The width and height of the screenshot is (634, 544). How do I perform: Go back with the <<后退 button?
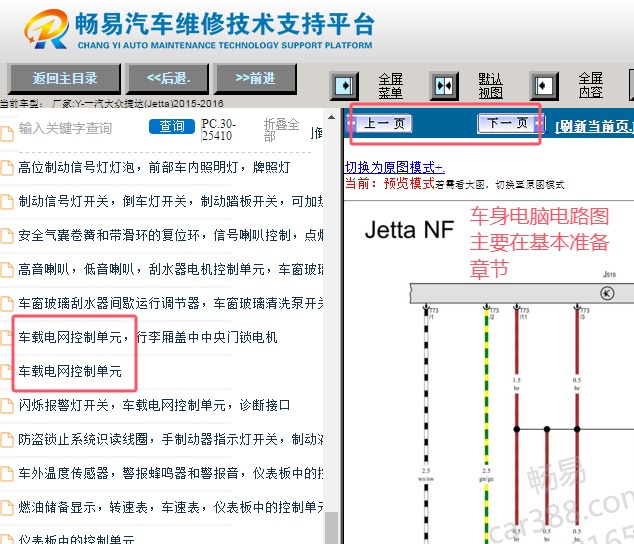pyautogui.click(x=168, y=78)
